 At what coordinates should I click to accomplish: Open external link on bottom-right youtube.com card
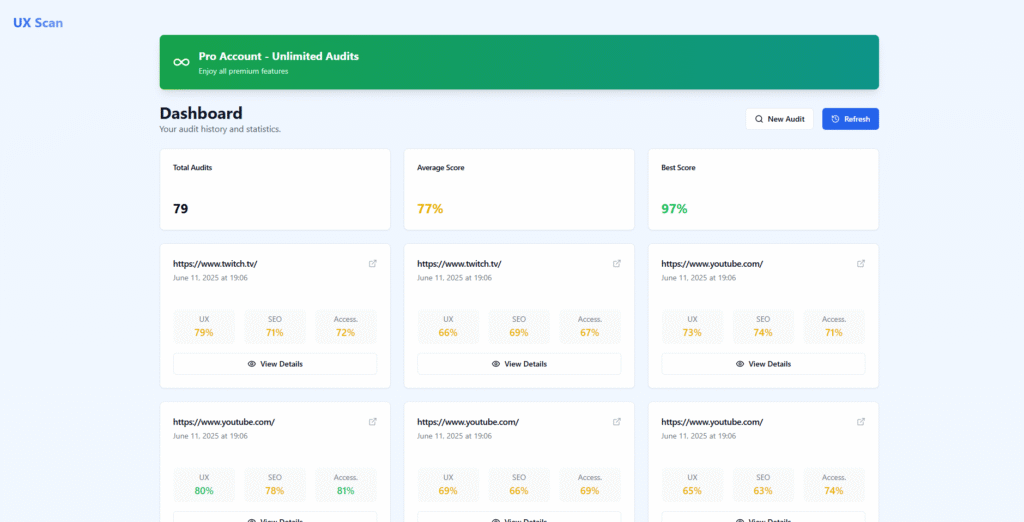pyautogui.click(x=861, y=421)
